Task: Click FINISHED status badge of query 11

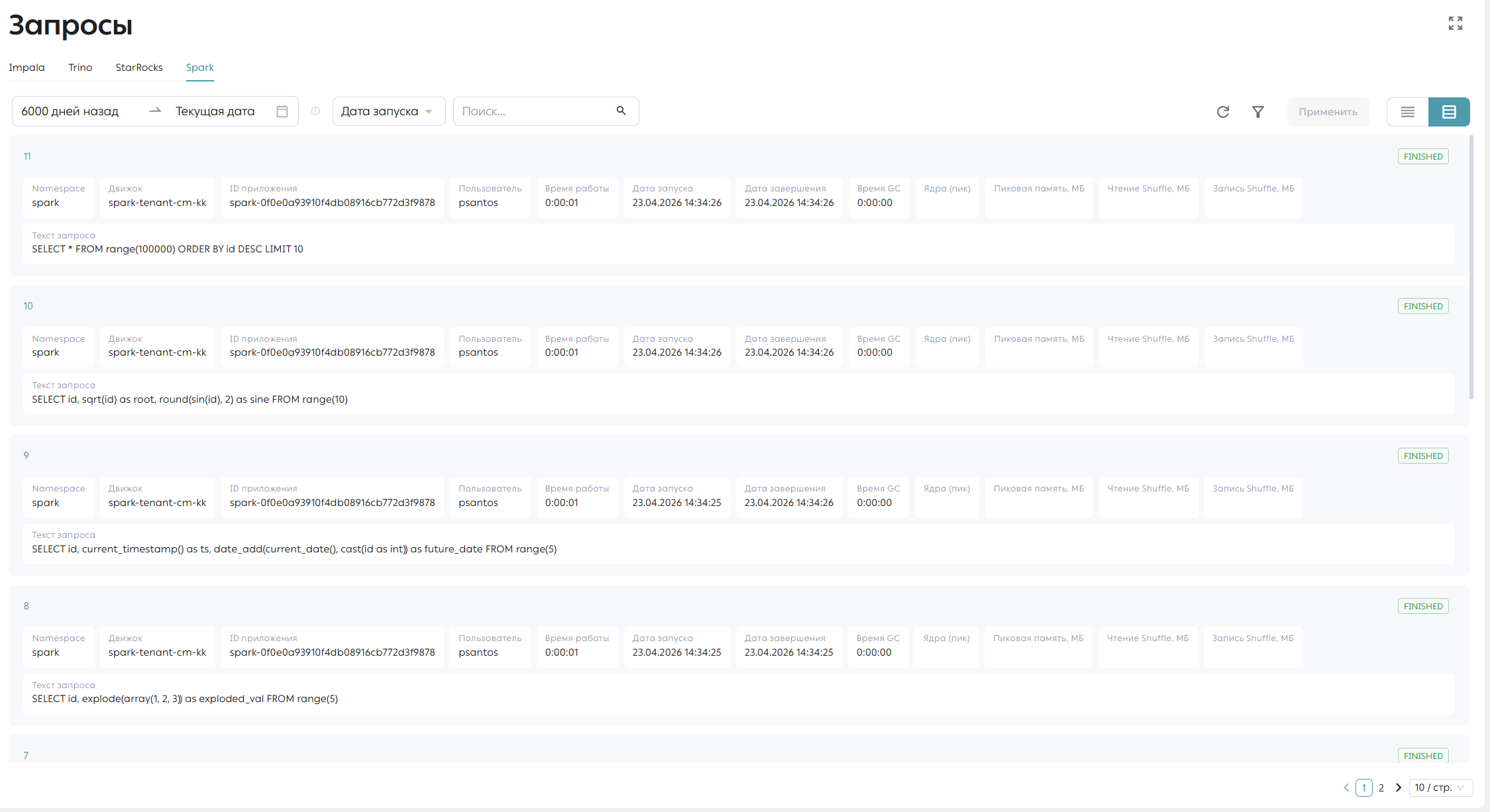Action: pyautogui.click(x=1423, y=156)
